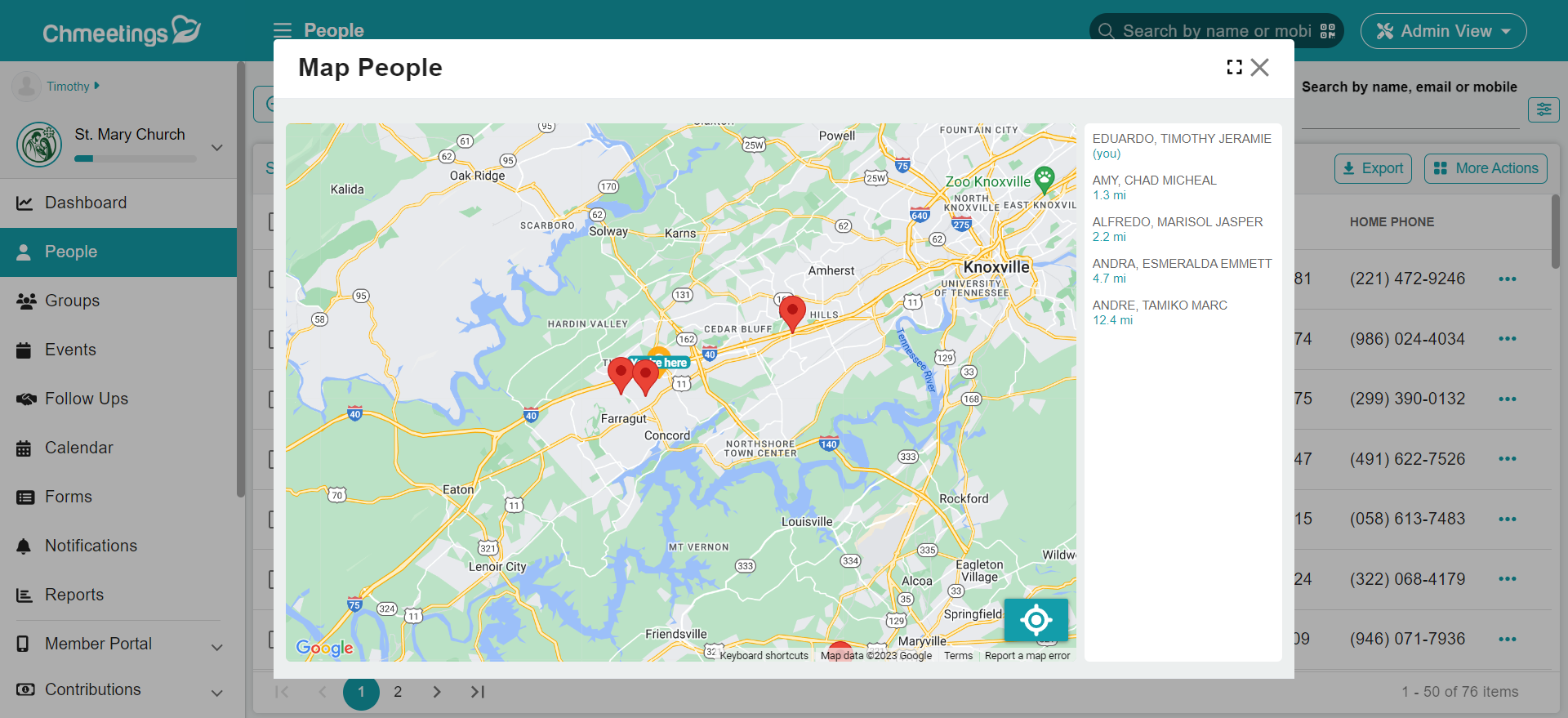The width and height of the screenshot is (1568, 718).
Task: Open Reports in the sidebar
Action: (118, 595)
